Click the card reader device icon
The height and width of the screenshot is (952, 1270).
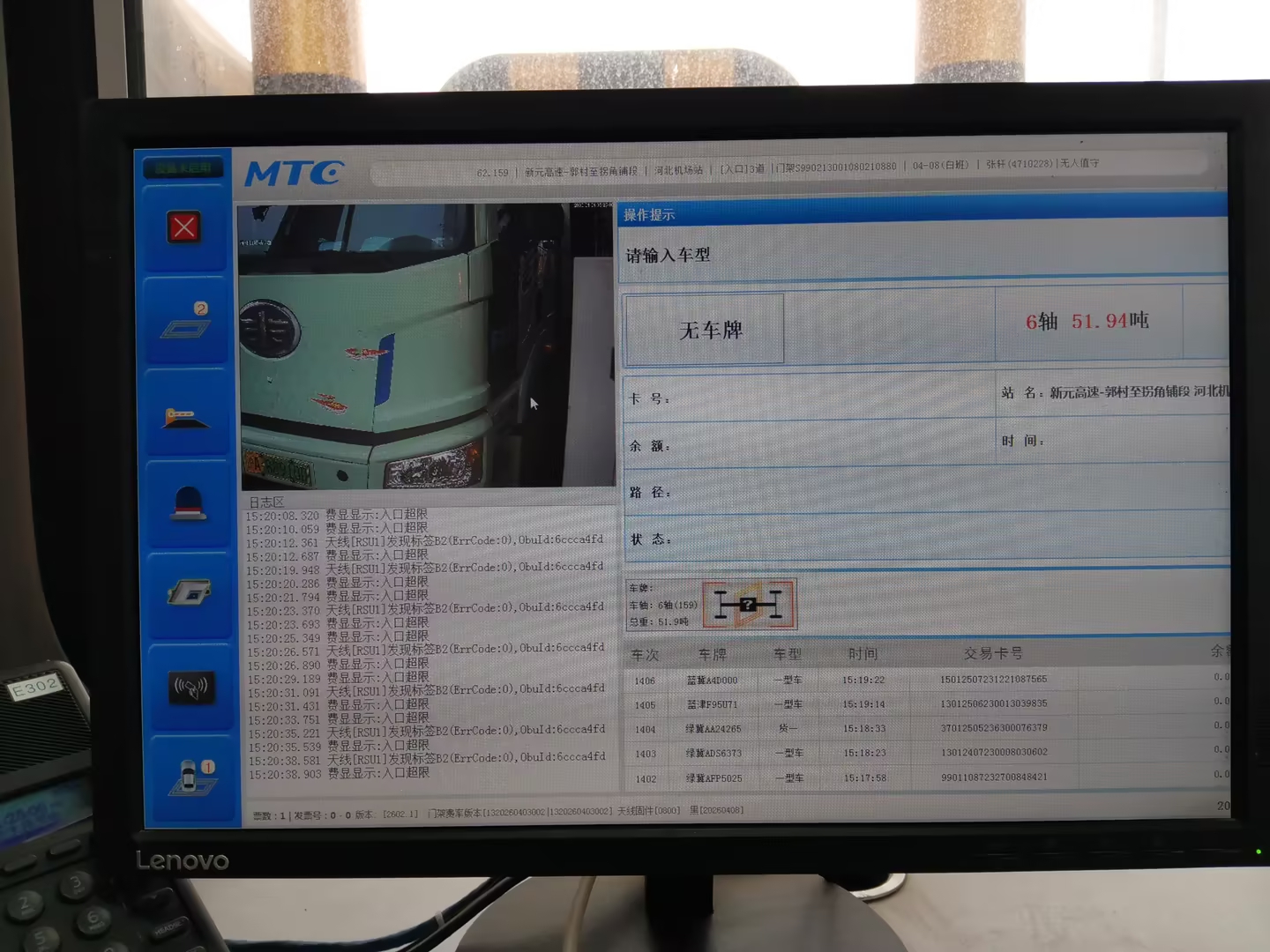(189, 593)
